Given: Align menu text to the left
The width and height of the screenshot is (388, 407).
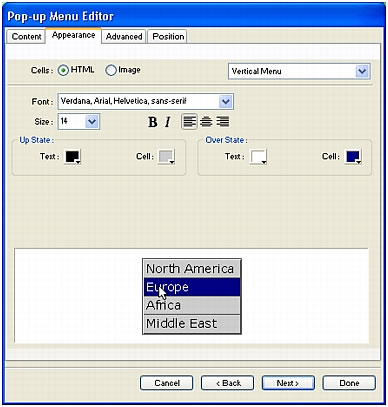Looking at the screenshot, I should click(189, 122).
